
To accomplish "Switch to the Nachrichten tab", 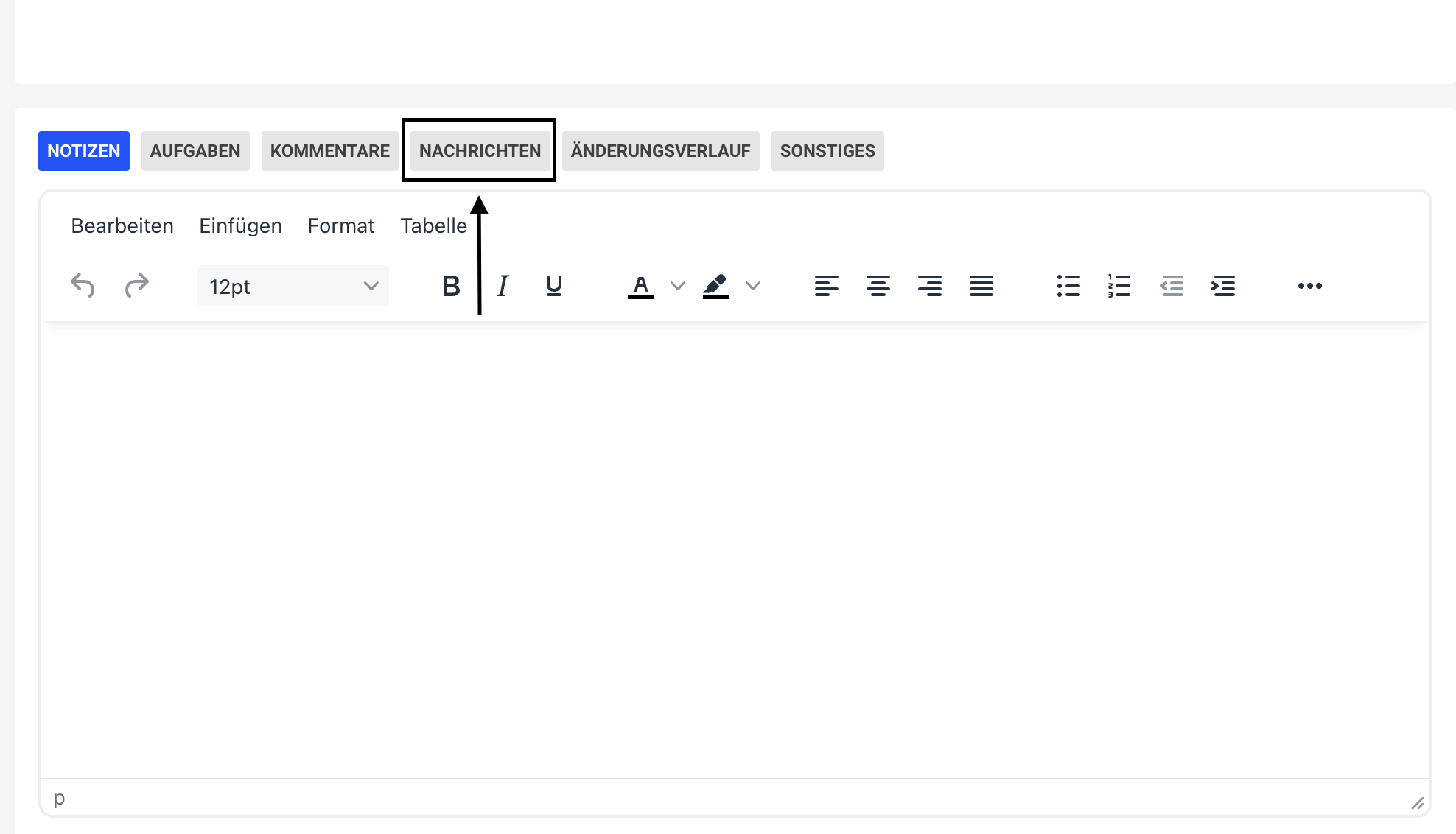I will (x=480, y=151).
